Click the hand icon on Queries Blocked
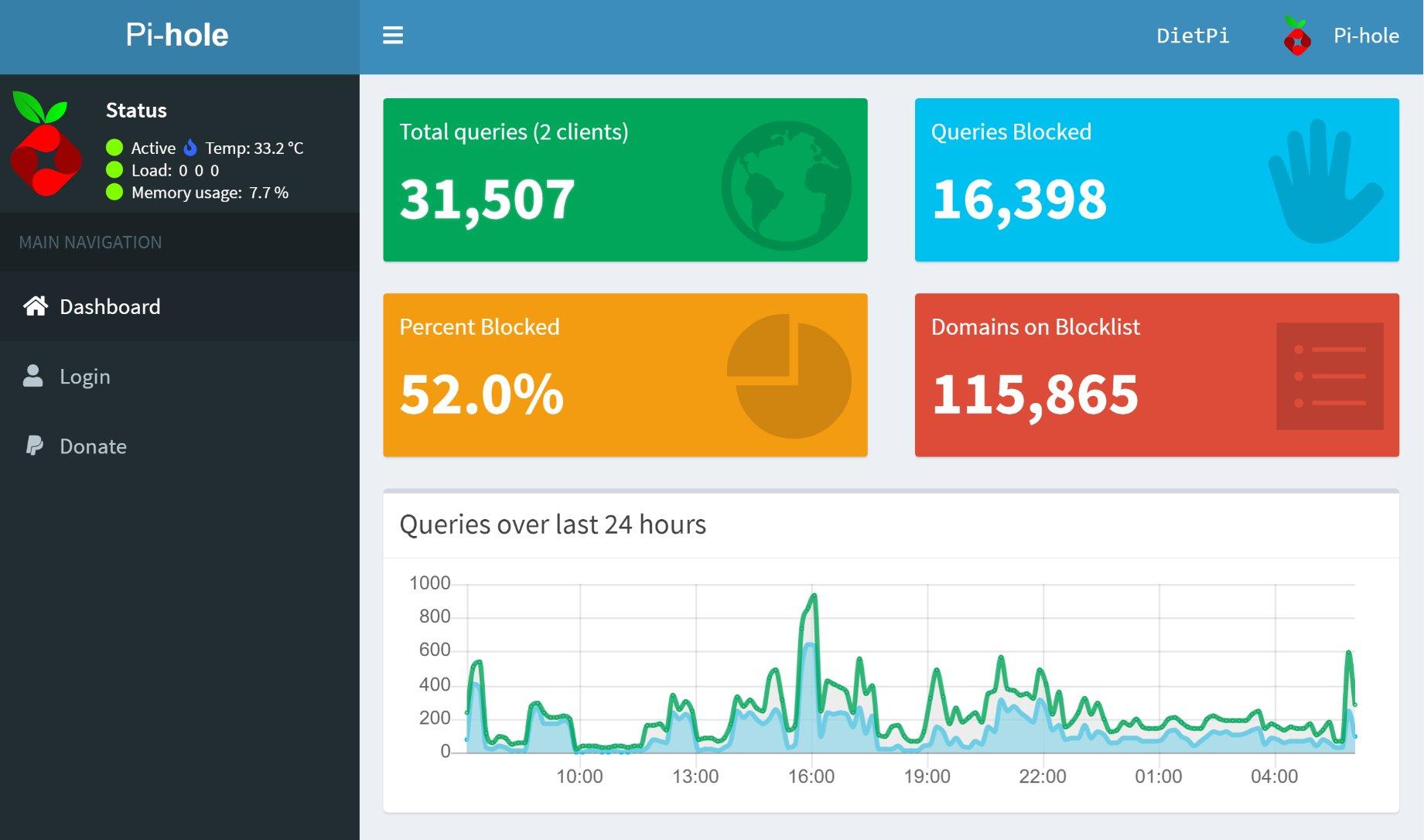The width and height of the screenshot is (1424, 840). click(1323, 183)
